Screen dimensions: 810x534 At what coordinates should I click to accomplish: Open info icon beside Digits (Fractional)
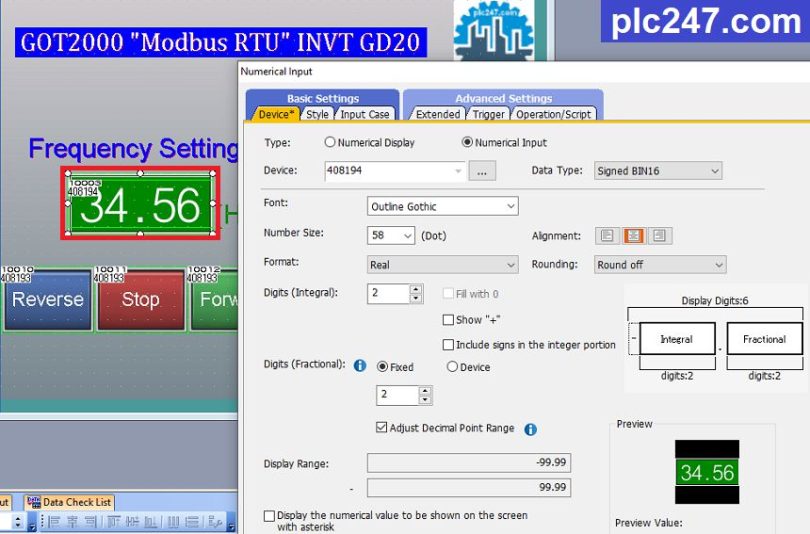360,366
